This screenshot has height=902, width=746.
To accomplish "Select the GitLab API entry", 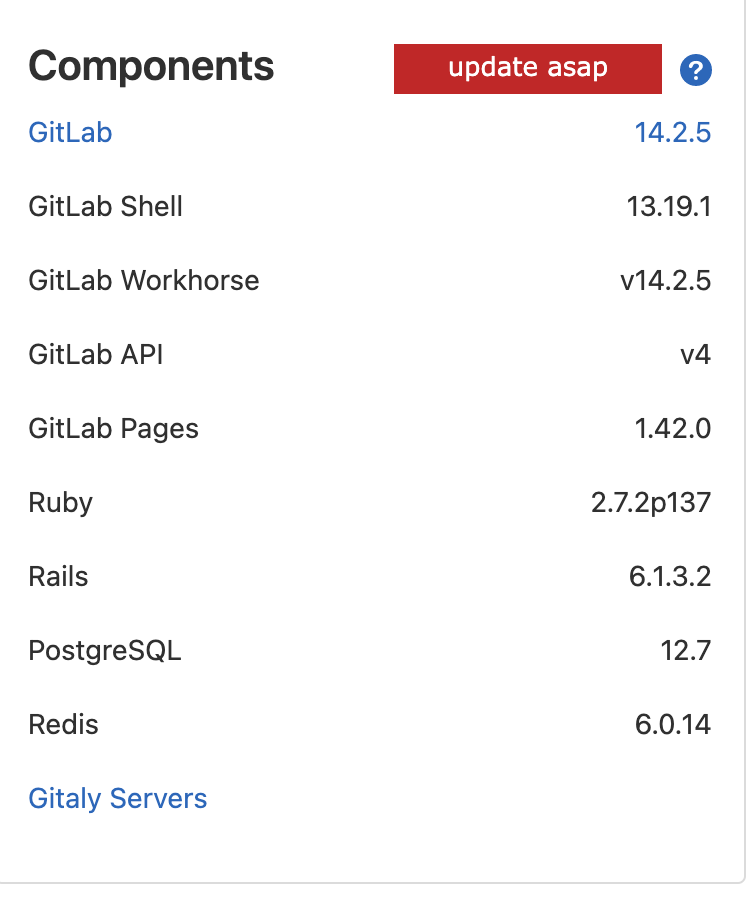I will [x=95, y=354].
